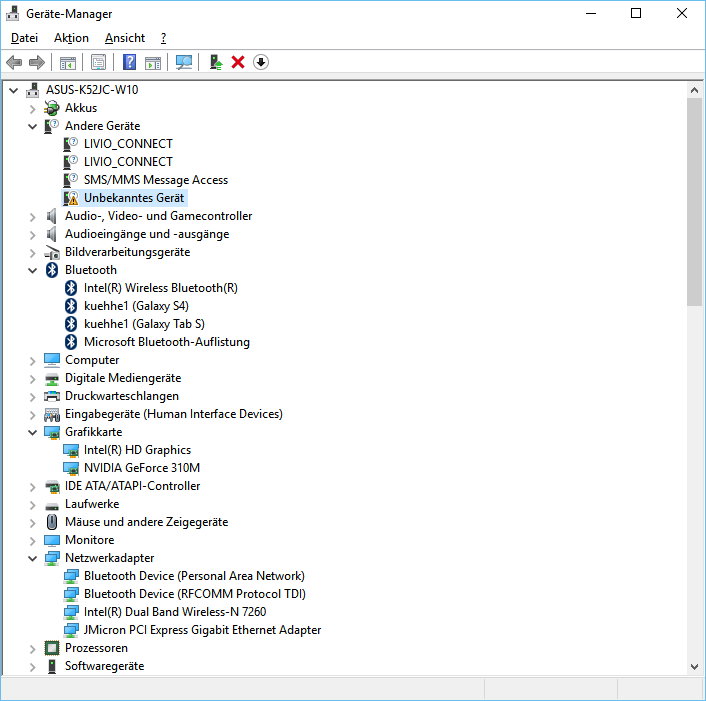Click the Geräte-Manager title bar icon
The width and height of the screenshot is (706, 701).
click(x=13, y=14)
